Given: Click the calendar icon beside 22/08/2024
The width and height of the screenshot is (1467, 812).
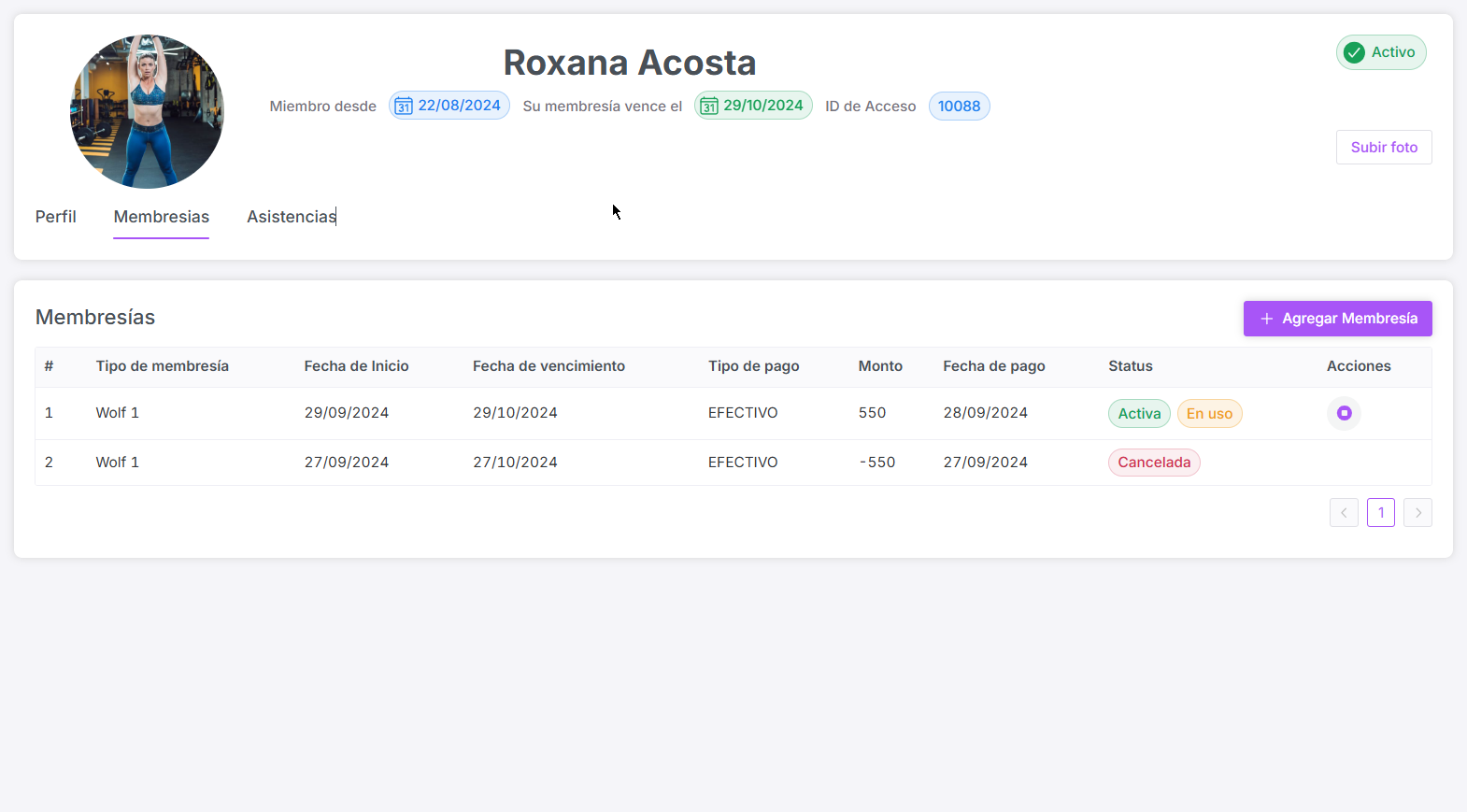Looking at the screenshot, I should point(404,107).
